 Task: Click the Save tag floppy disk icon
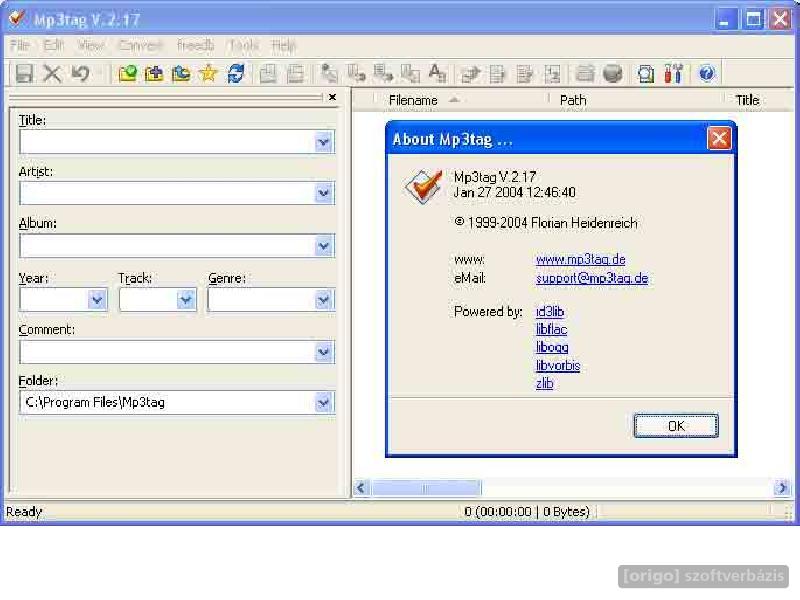pos(24,73)
